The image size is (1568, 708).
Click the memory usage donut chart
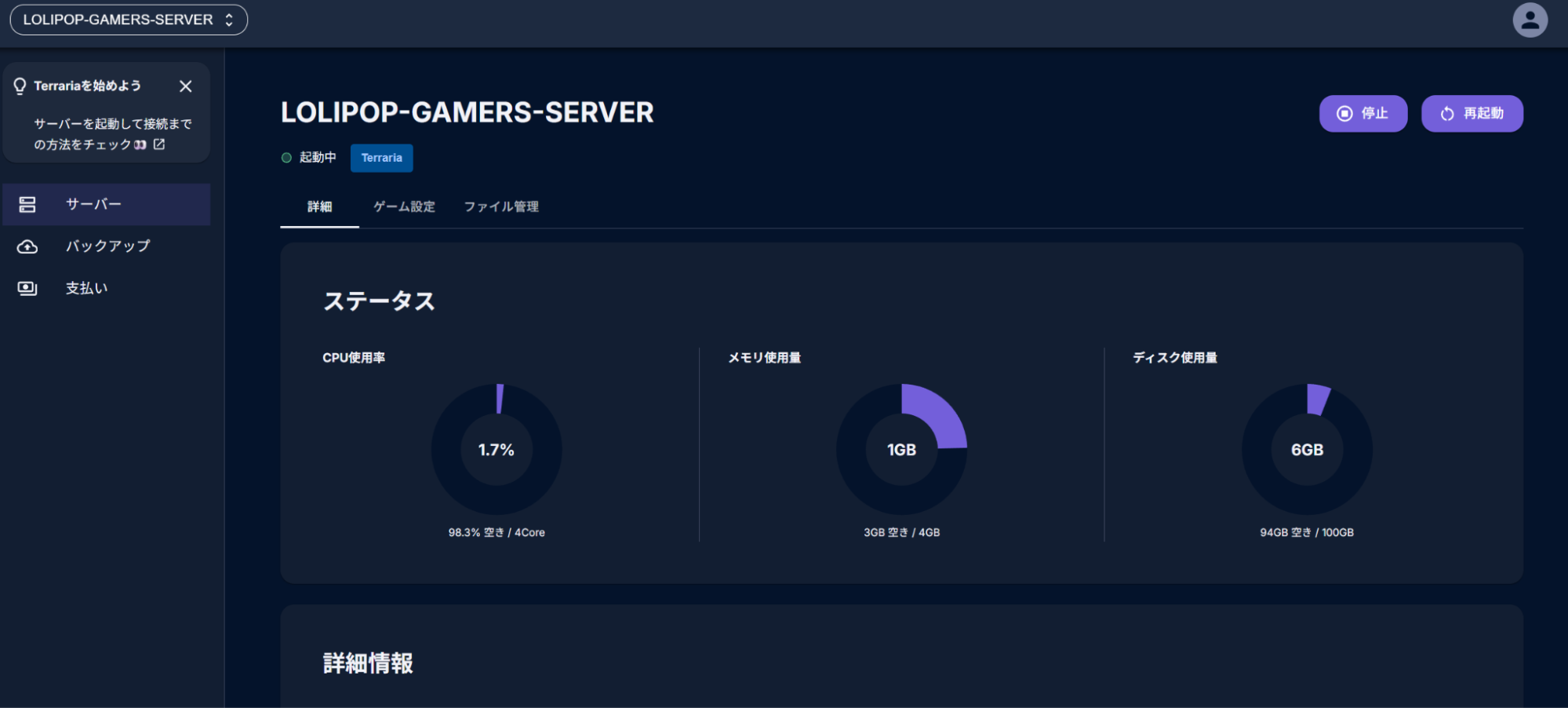tap(902, 449)
